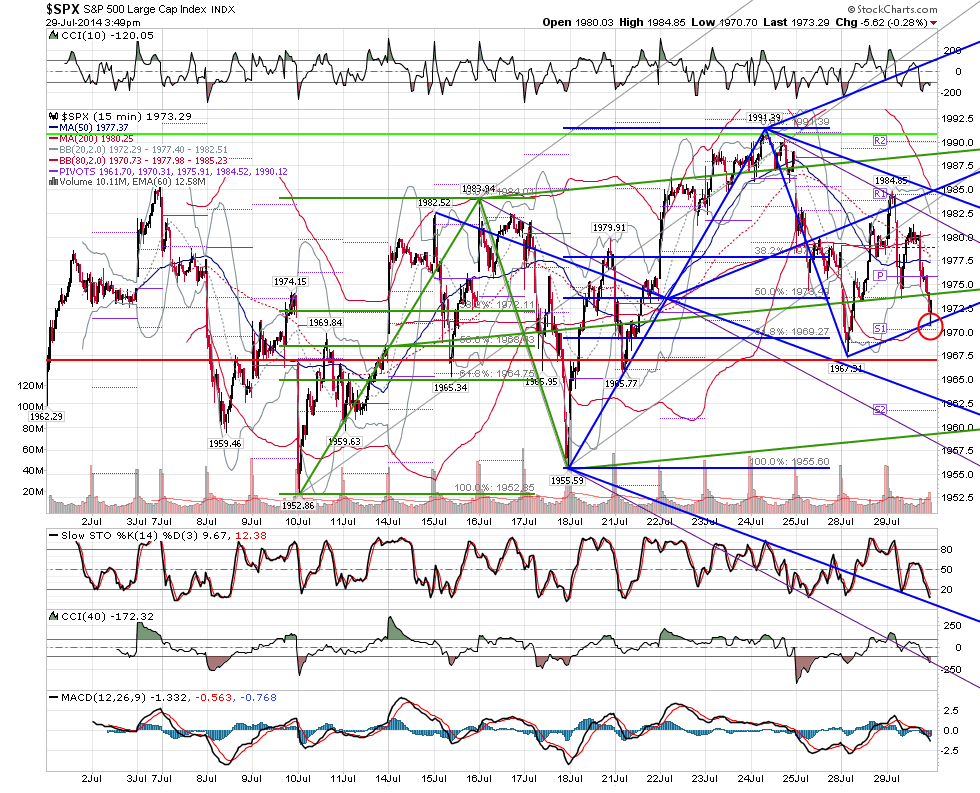
Task: Click the 1952.86 low price label
Action: [298, 505]
